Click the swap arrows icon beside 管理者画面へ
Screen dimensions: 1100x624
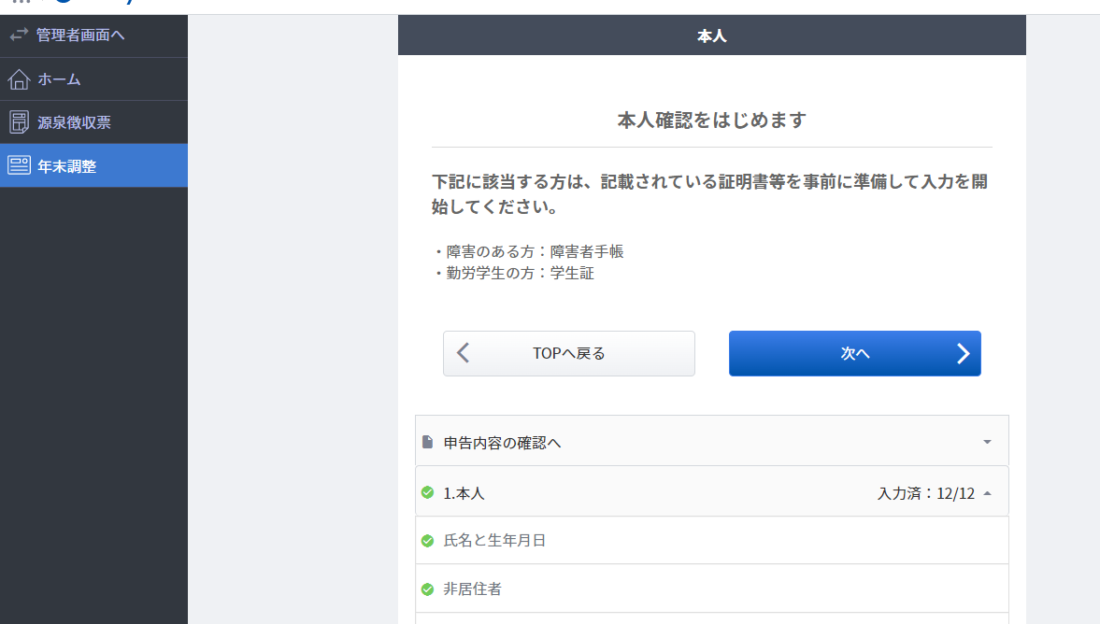[x=19, y=34]
